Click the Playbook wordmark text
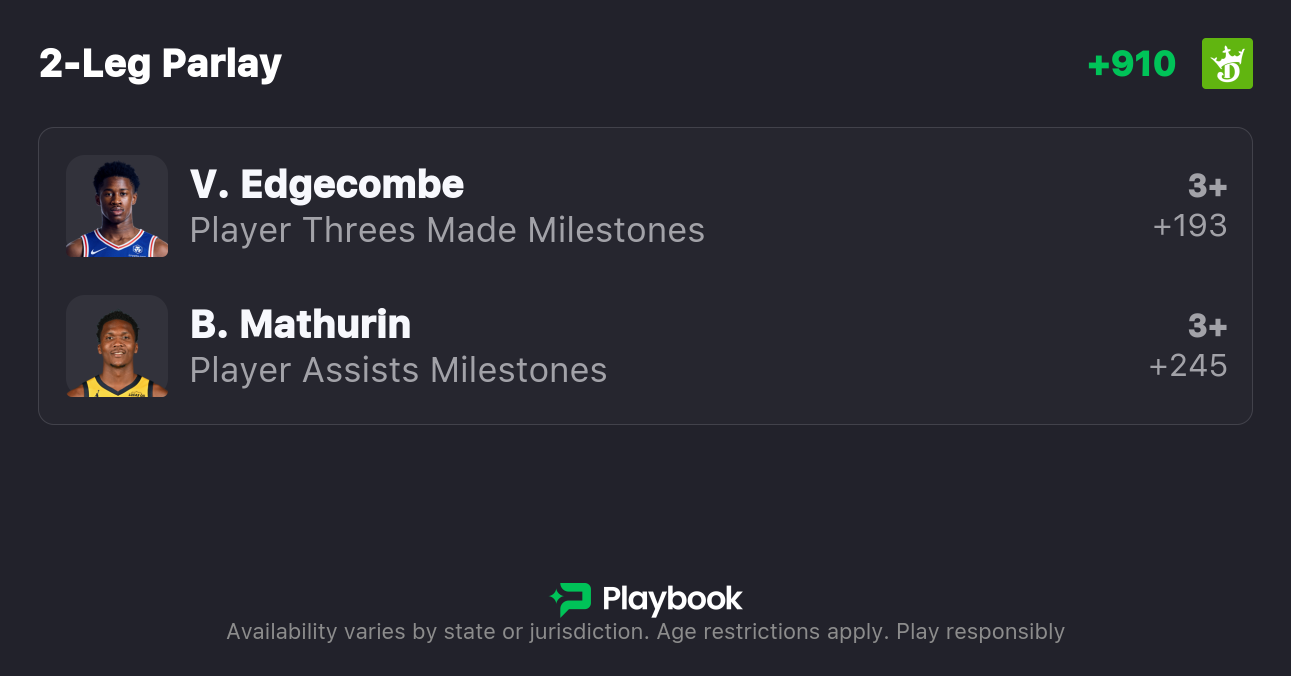This screenshot has height=676, width=1291. click(672, 599)
